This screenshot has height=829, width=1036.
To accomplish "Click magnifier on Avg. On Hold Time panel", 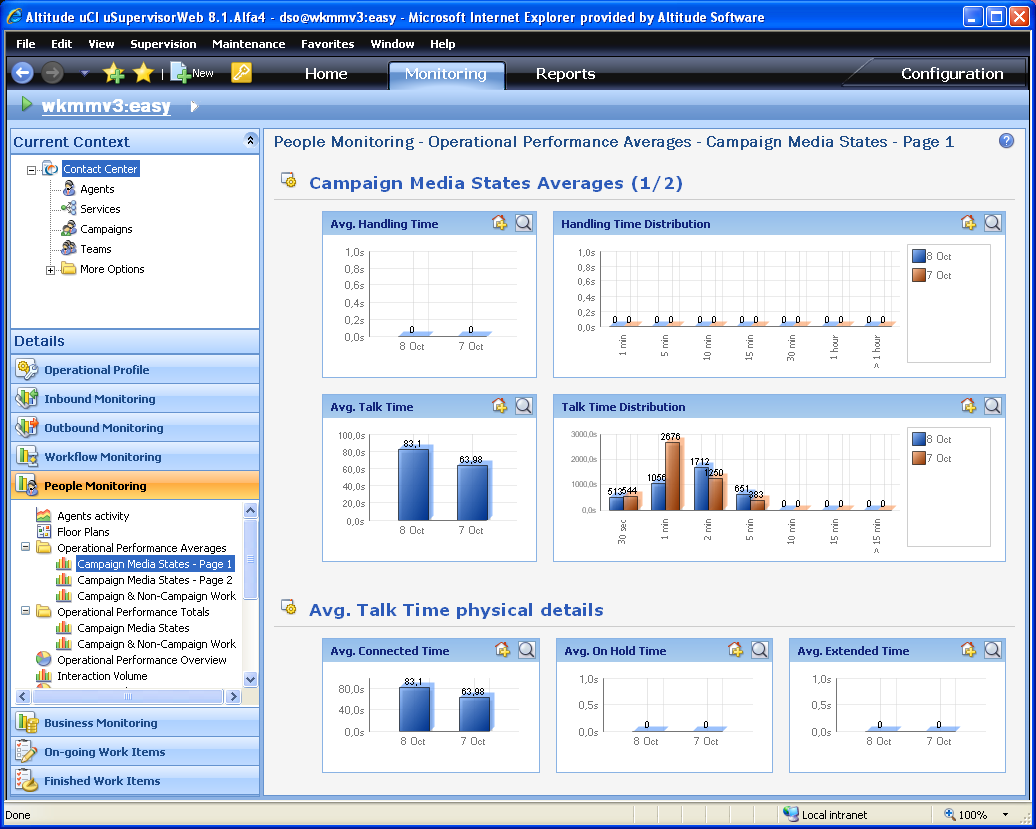I will tap(760, 650).
